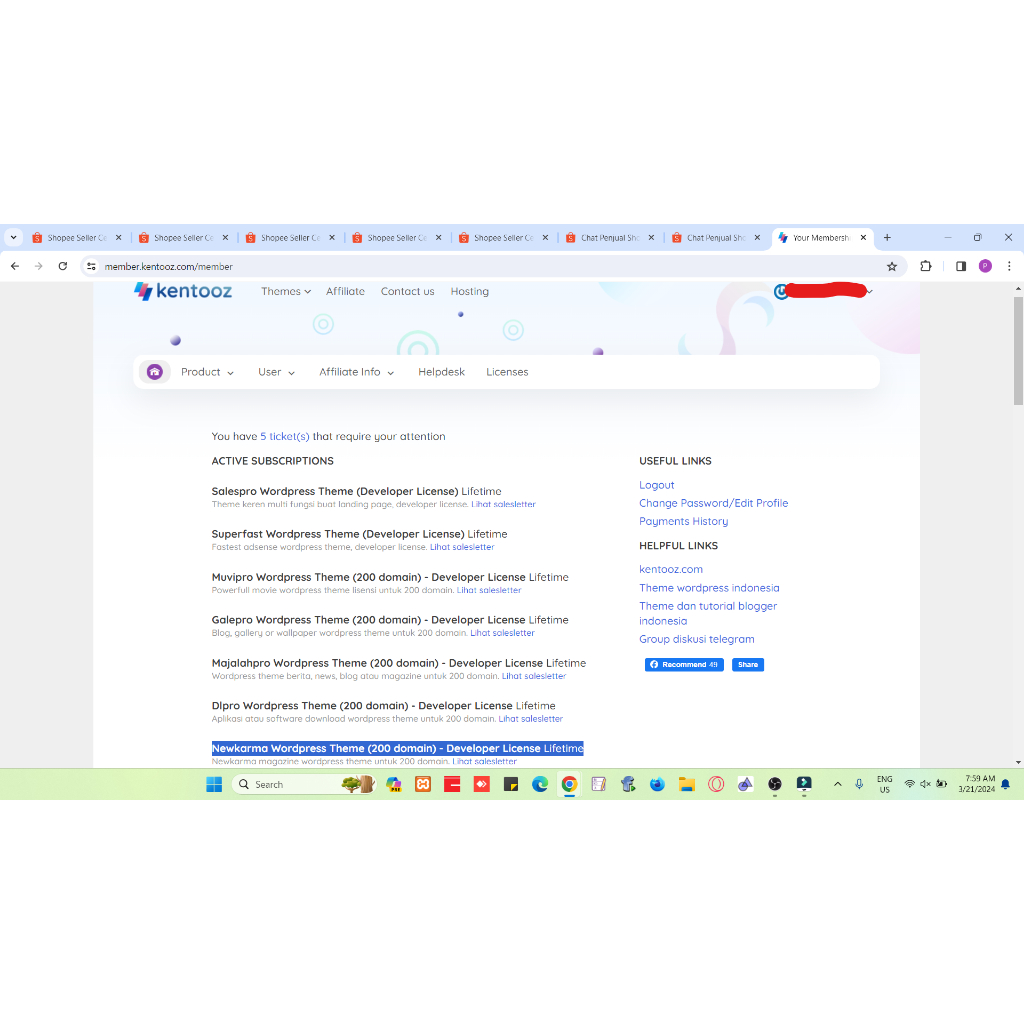Click the user account power icon
This screenshot has width=1024, height=1024.
coord(780,292)
